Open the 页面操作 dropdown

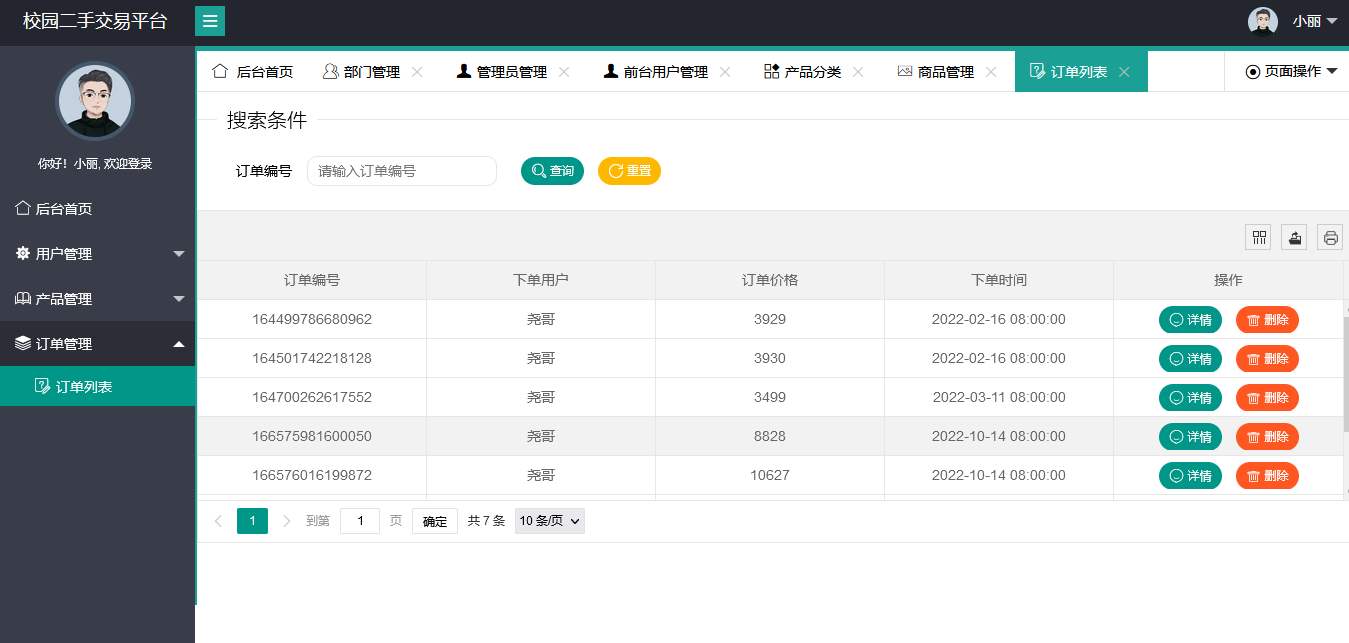coord(1291,72)
